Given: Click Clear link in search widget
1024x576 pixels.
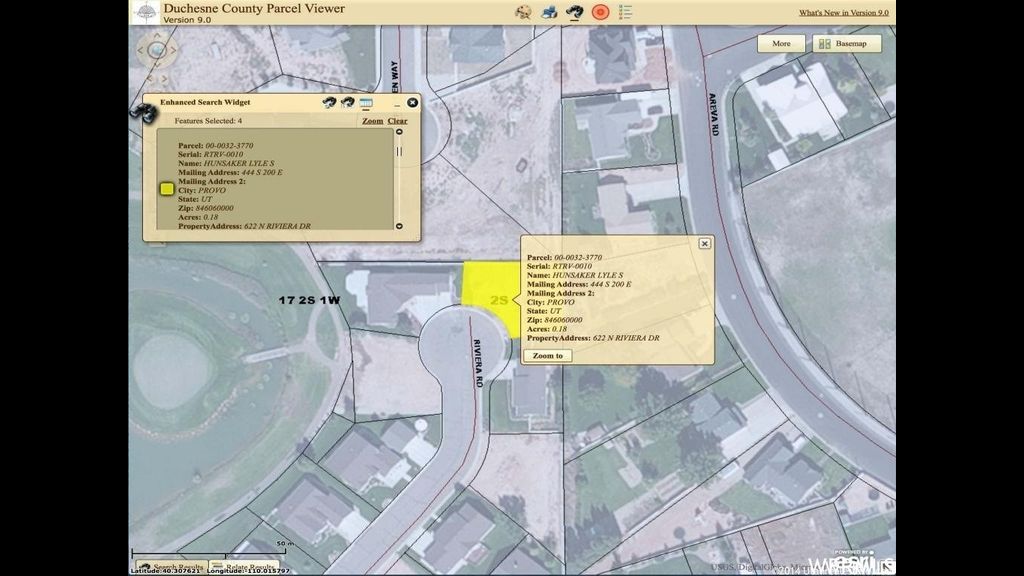Looking at the screenshot, I should tap(397, 121).
